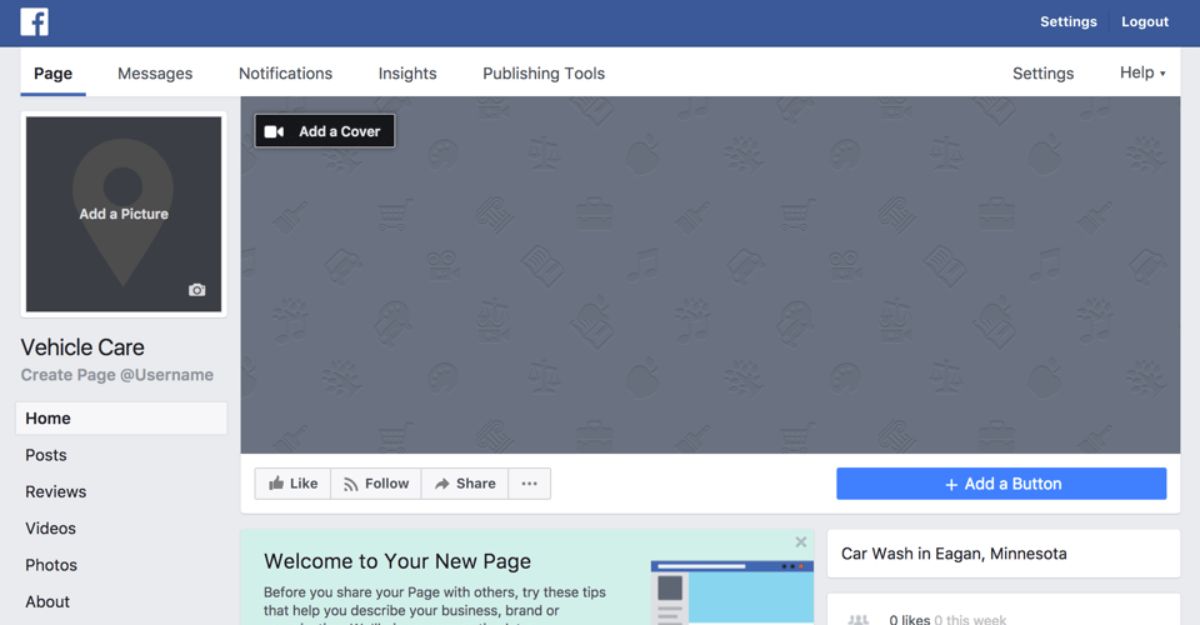Click Settings in the blue top bar
This screenshot has width=1200, height=625.
click(x=1068, y=22)
